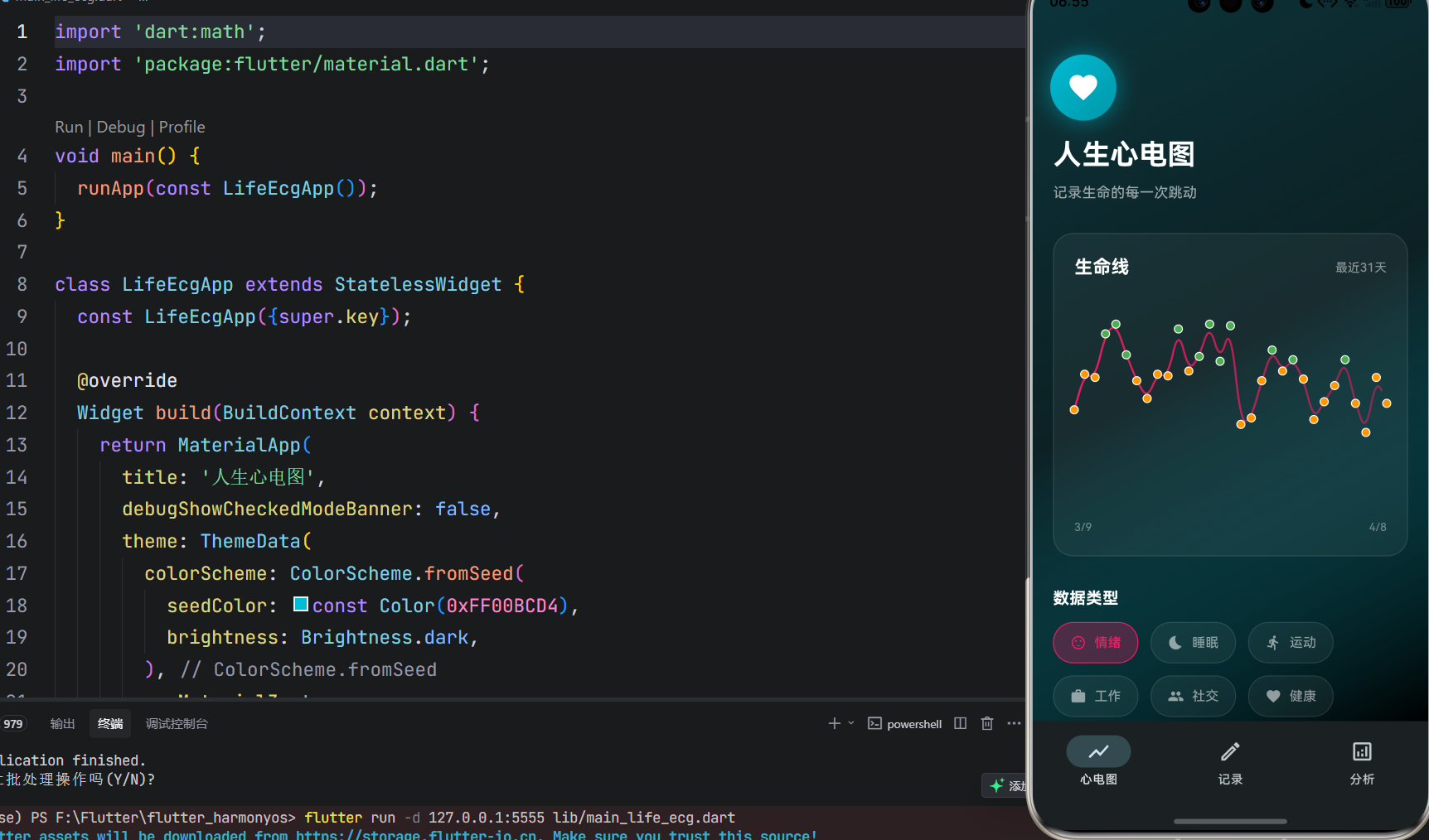The width and height of the screenshot is (1429, 840).
Task: Select the 记录 bottom navigation tab
Action: coord(1230,761)
